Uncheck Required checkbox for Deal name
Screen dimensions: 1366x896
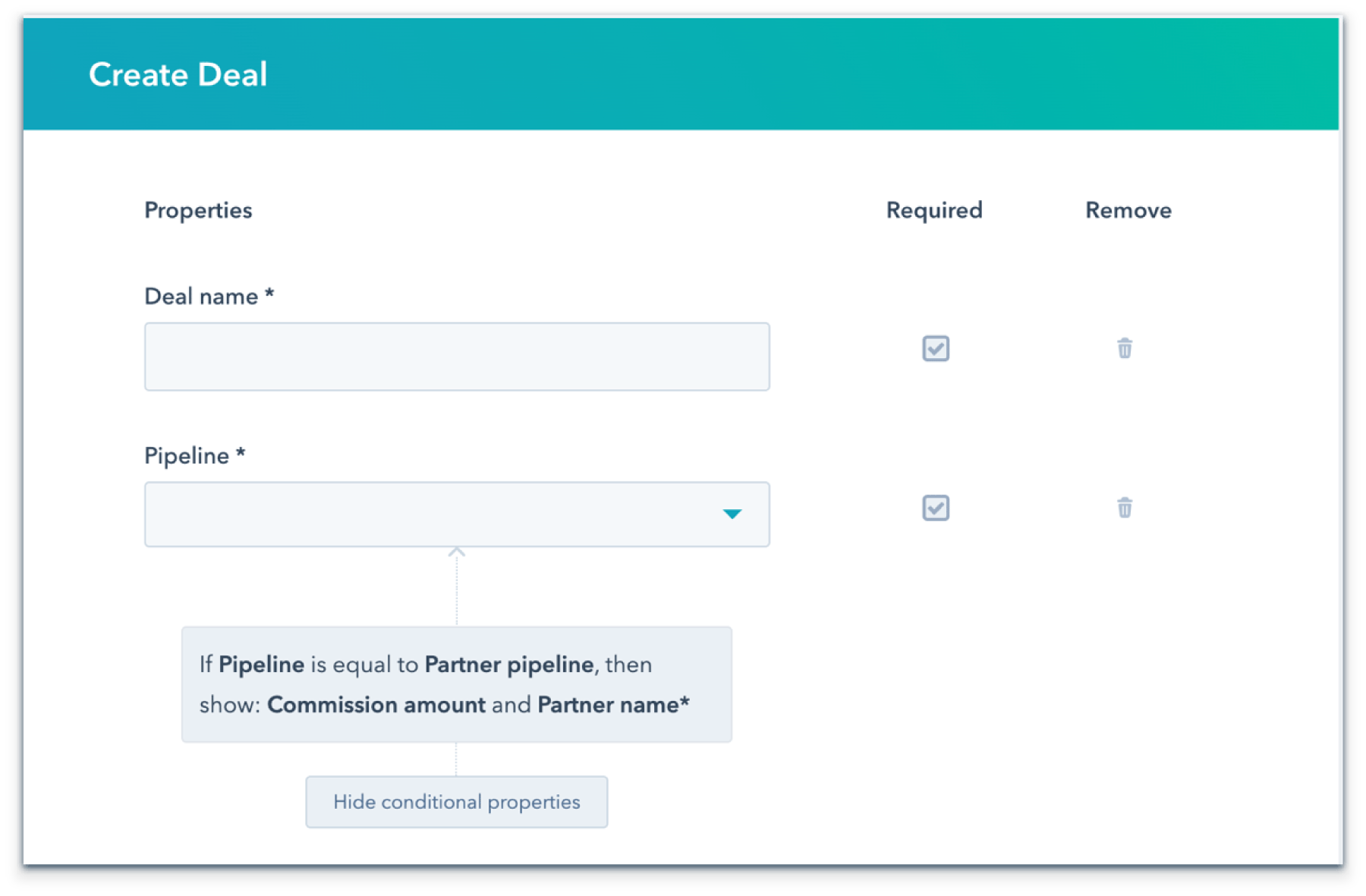935,348
